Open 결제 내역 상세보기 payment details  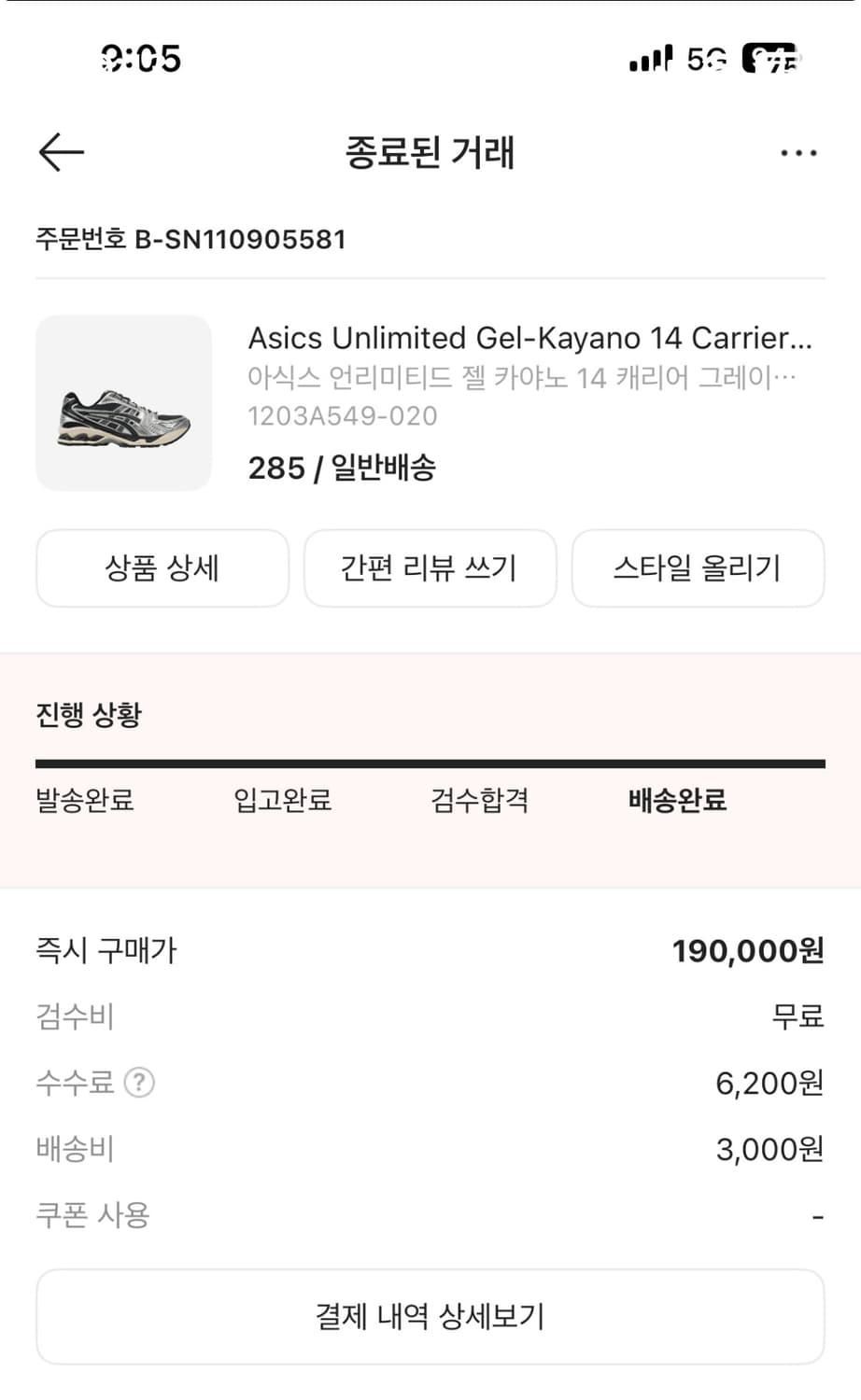[430, 1316]
